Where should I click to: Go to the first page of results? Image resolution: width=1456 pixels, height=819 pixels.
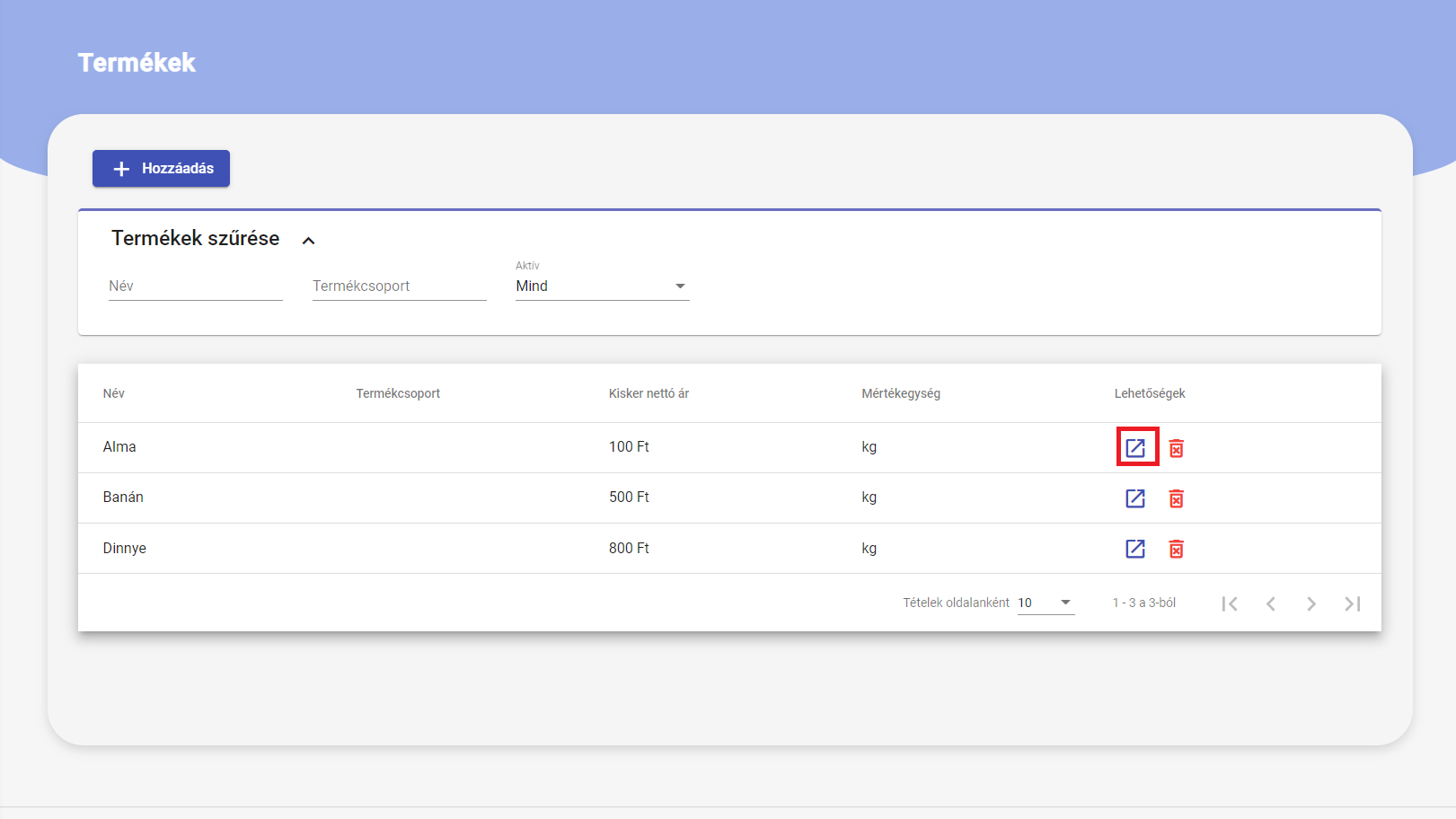(1230, 603)
